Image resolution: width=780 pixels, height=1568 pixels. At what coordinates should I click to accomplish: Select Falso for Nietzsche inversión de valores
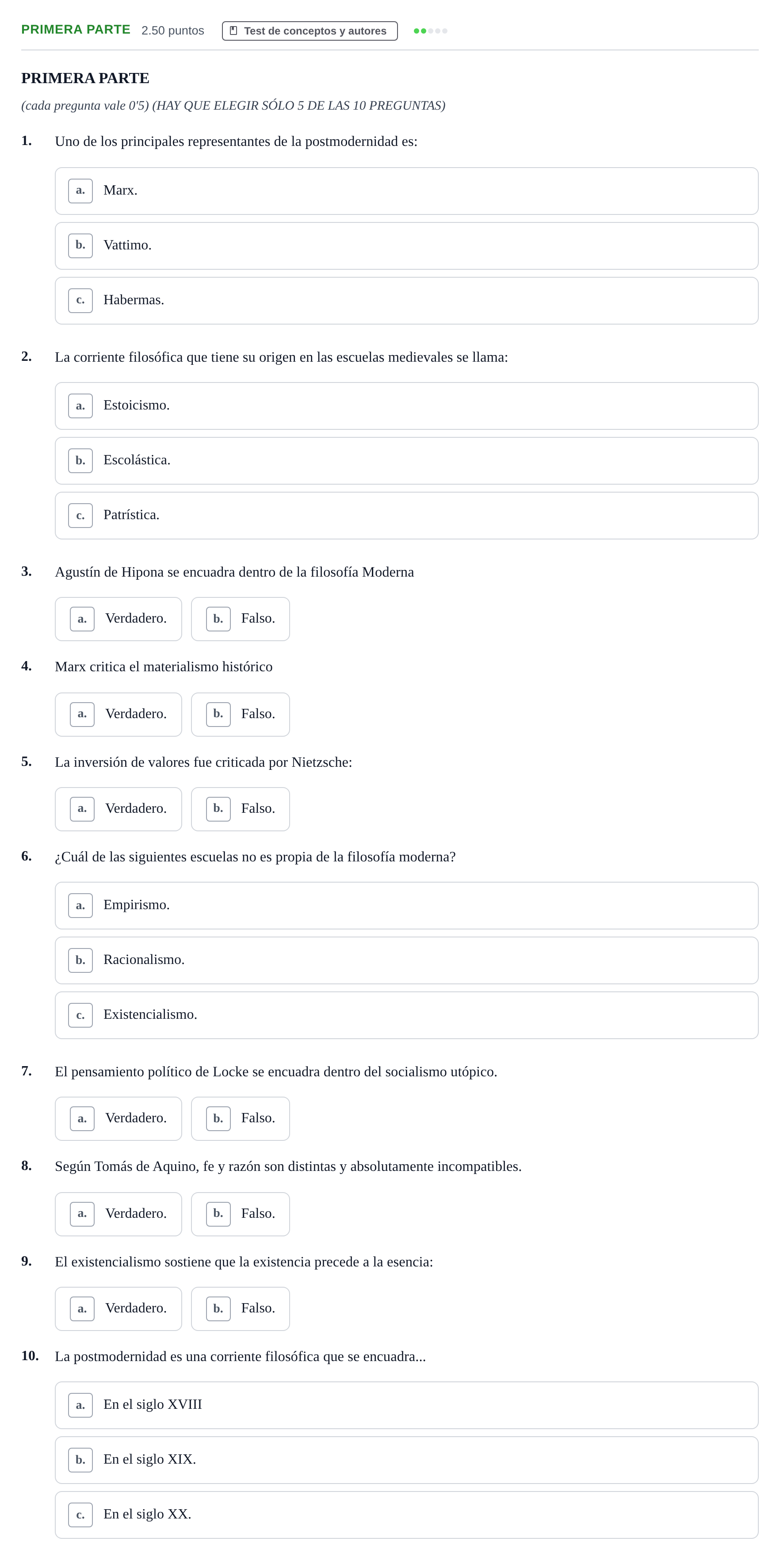click(241, 809)
